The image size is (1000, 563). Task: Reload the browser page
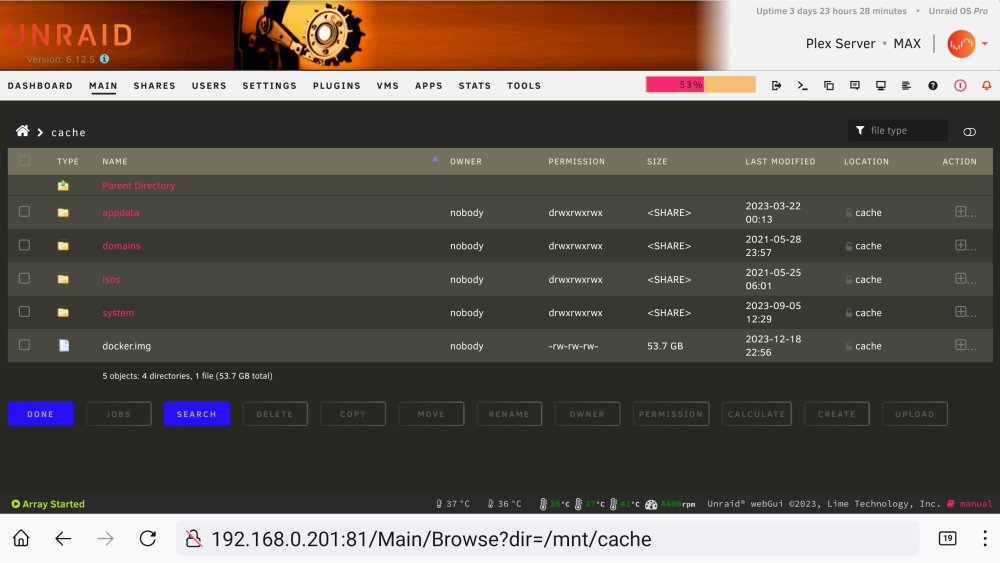pyautogui.click(x=148, y=539)
